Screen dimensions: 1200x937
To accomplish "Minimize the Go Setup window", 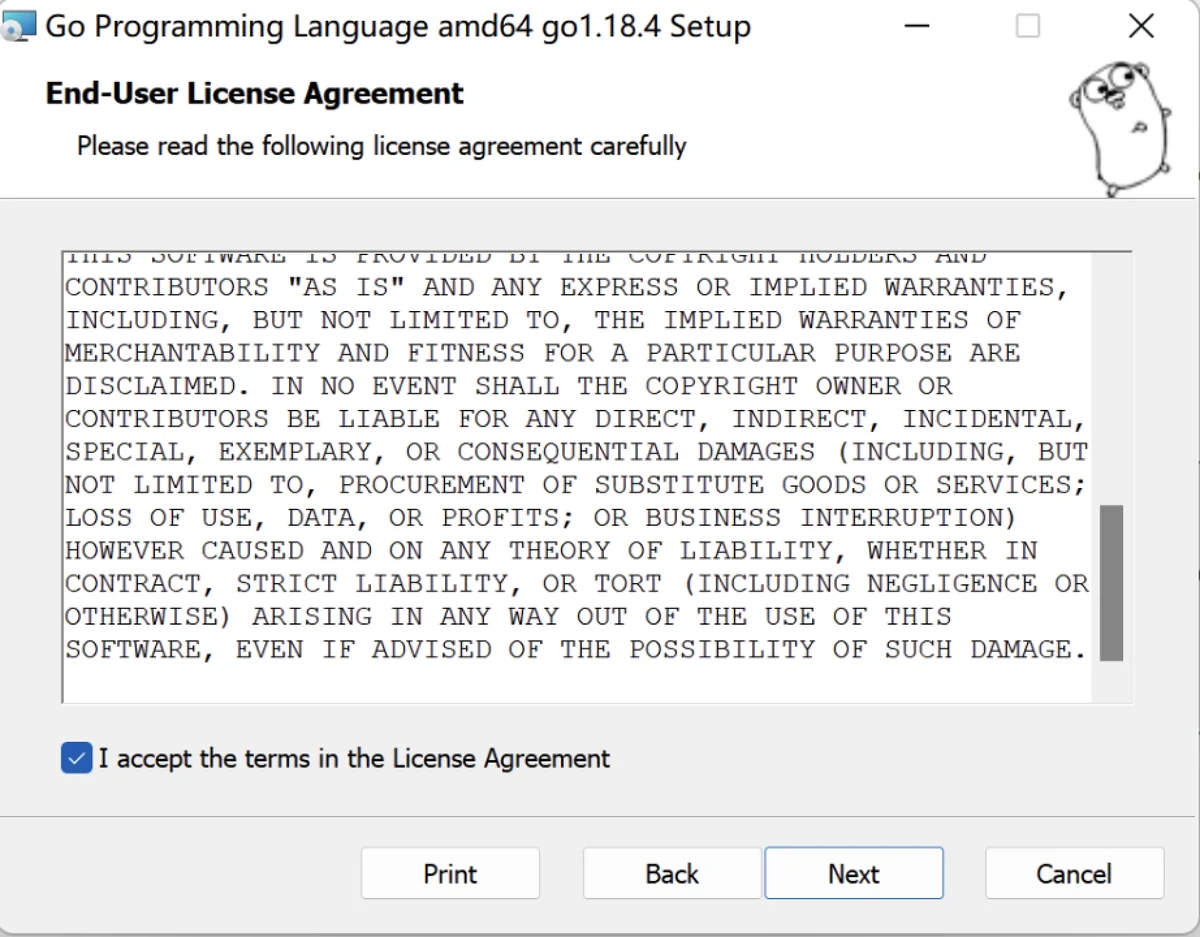I will pyautogui.click(x=916, y=27).
